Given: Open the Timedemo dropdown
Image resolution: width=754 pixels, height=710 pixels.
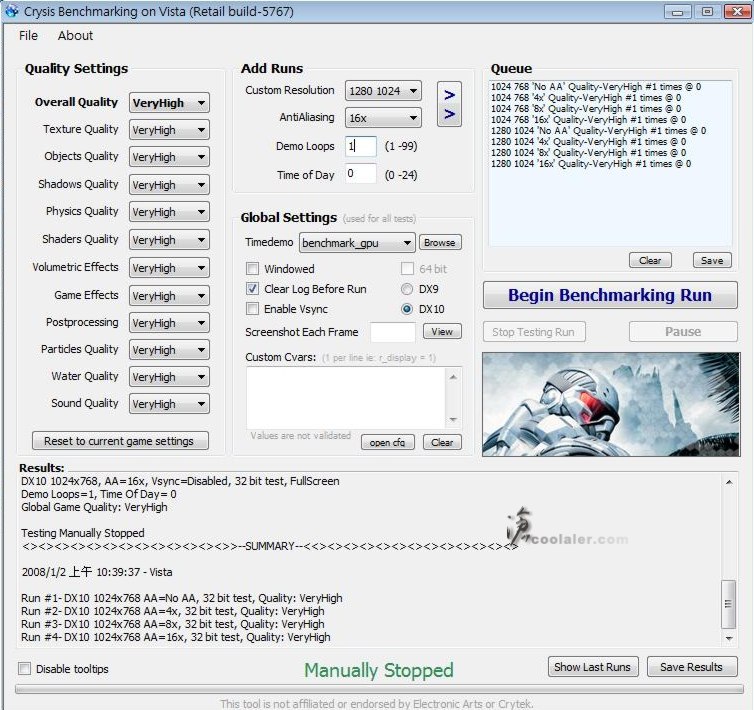Looking at the screenshot, I should tap(357, 243).
